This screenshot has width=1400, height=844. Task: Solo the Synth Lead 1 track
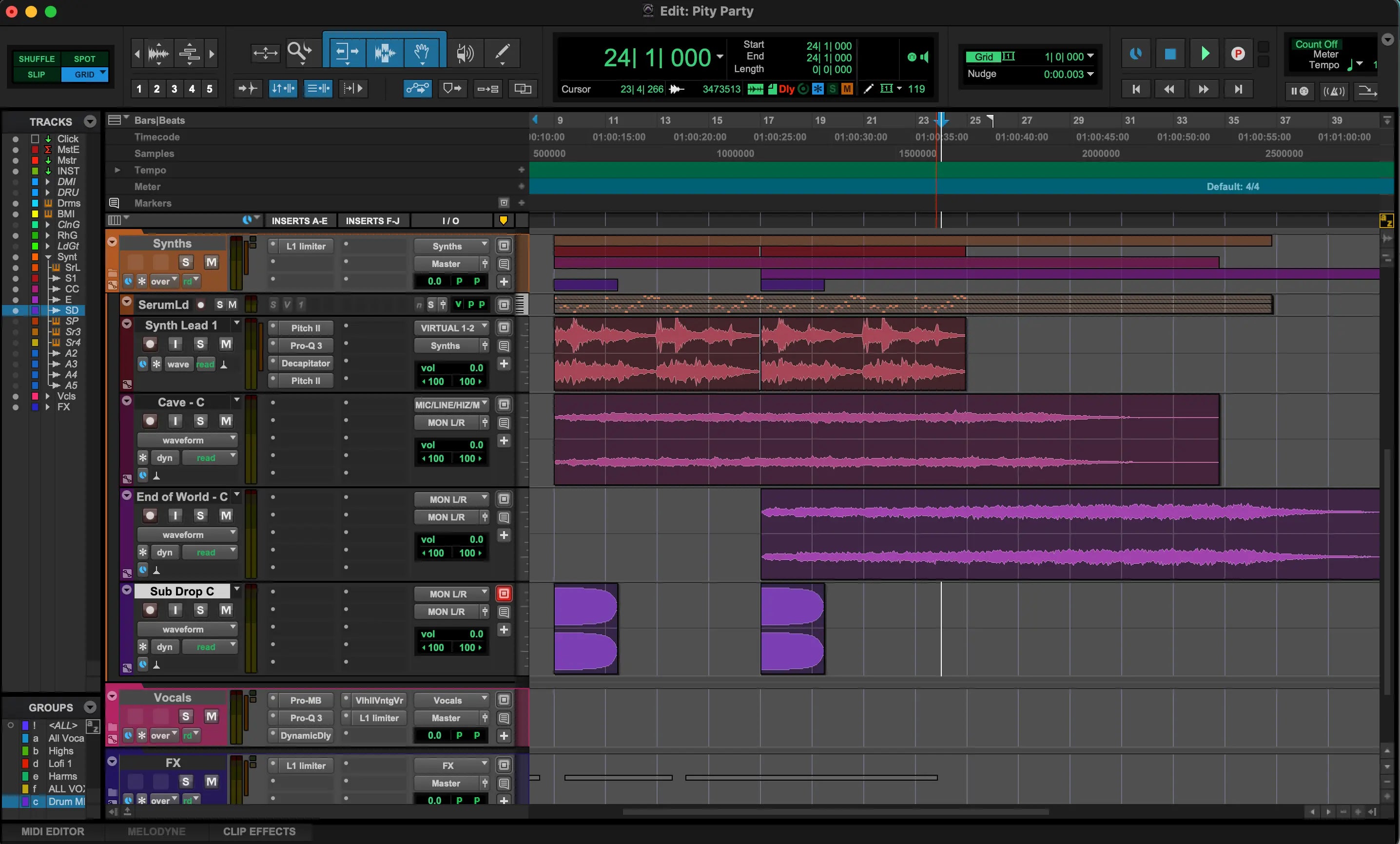(x=200, y=344)
